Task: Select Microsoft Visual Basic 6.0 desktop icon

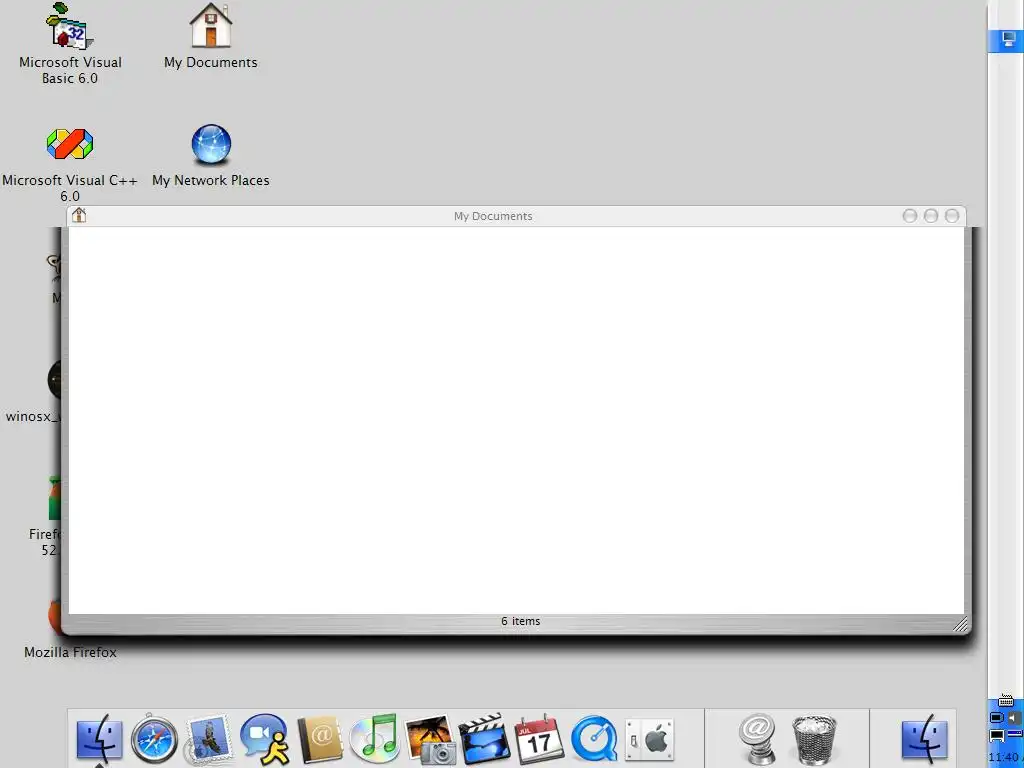Action: point(70,44)
